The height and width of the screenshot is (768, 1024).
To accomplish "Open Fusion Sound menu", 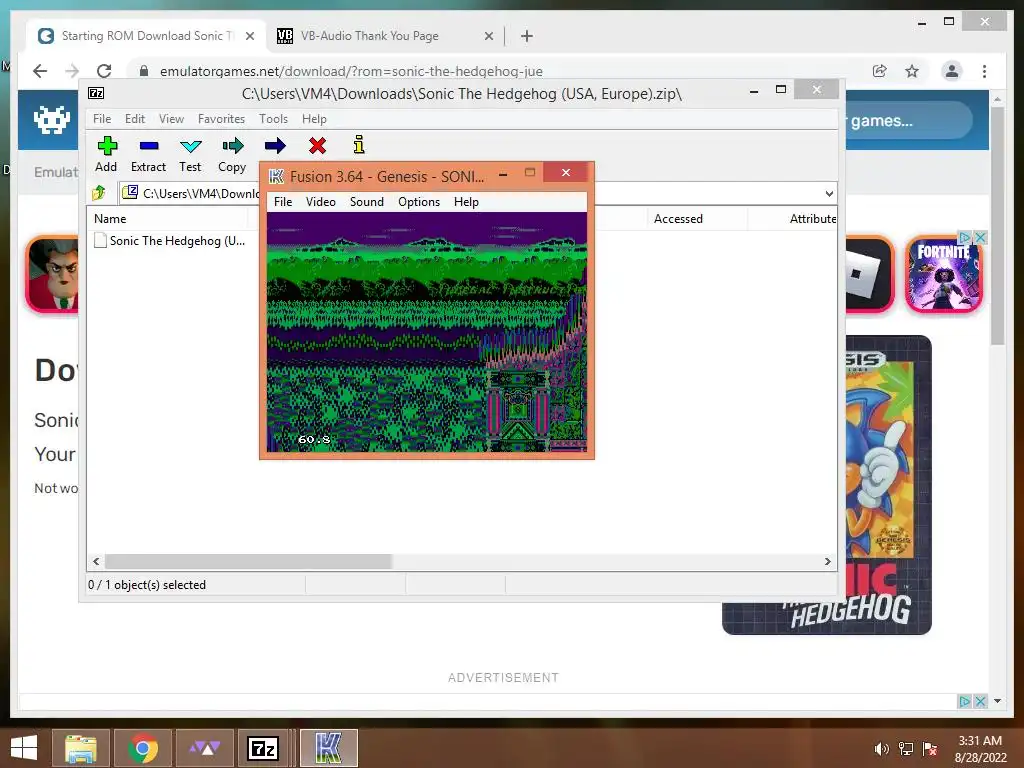I will click(x=366, y=202).
